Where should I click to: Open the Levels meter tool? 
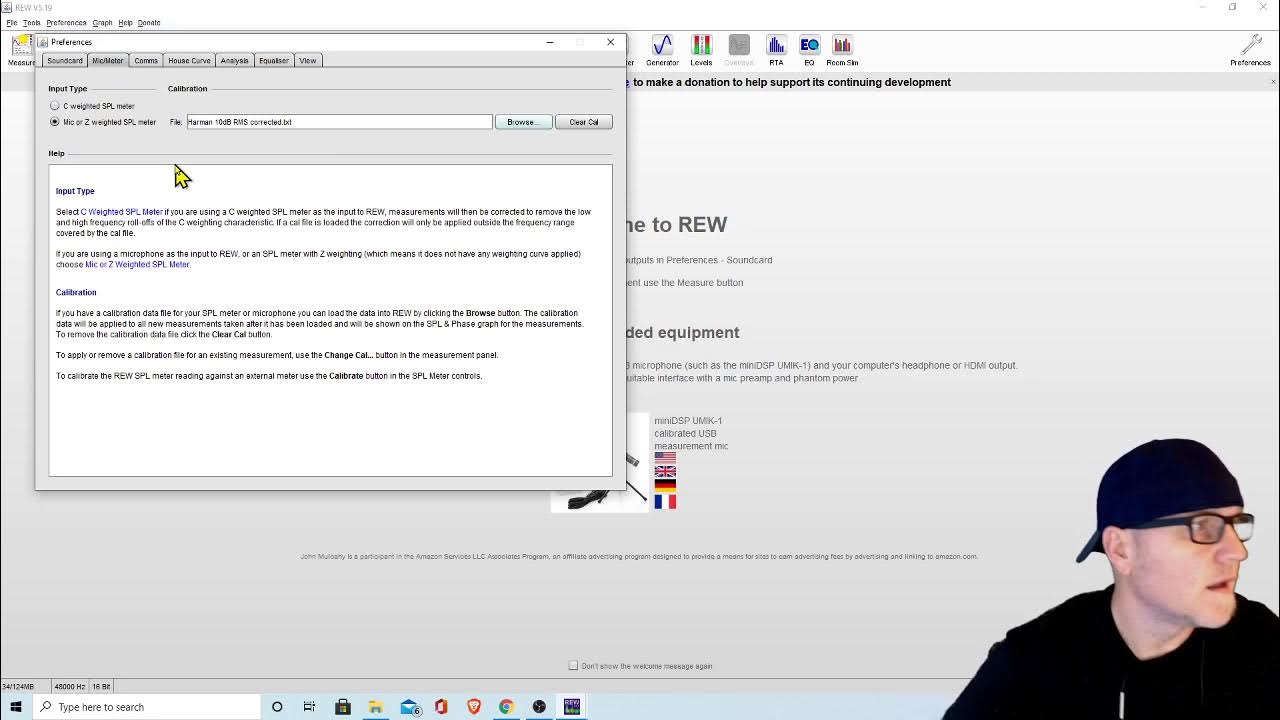pos(701,50)
